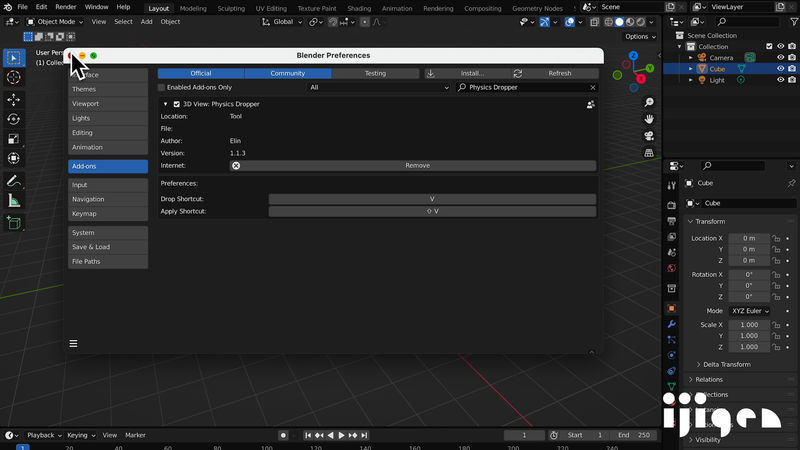Disable Cube in renders camera icon
800x450 pixels.
pos(792,68)
